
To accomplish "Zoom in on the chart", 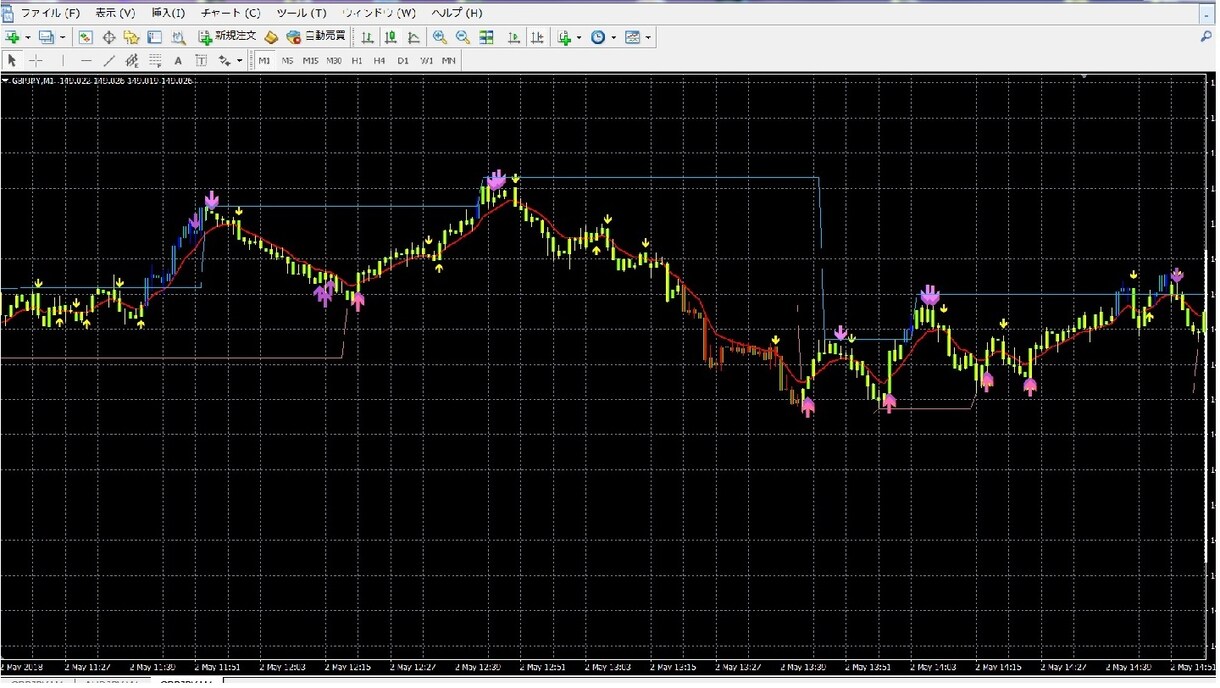I will tap(440, 37).
